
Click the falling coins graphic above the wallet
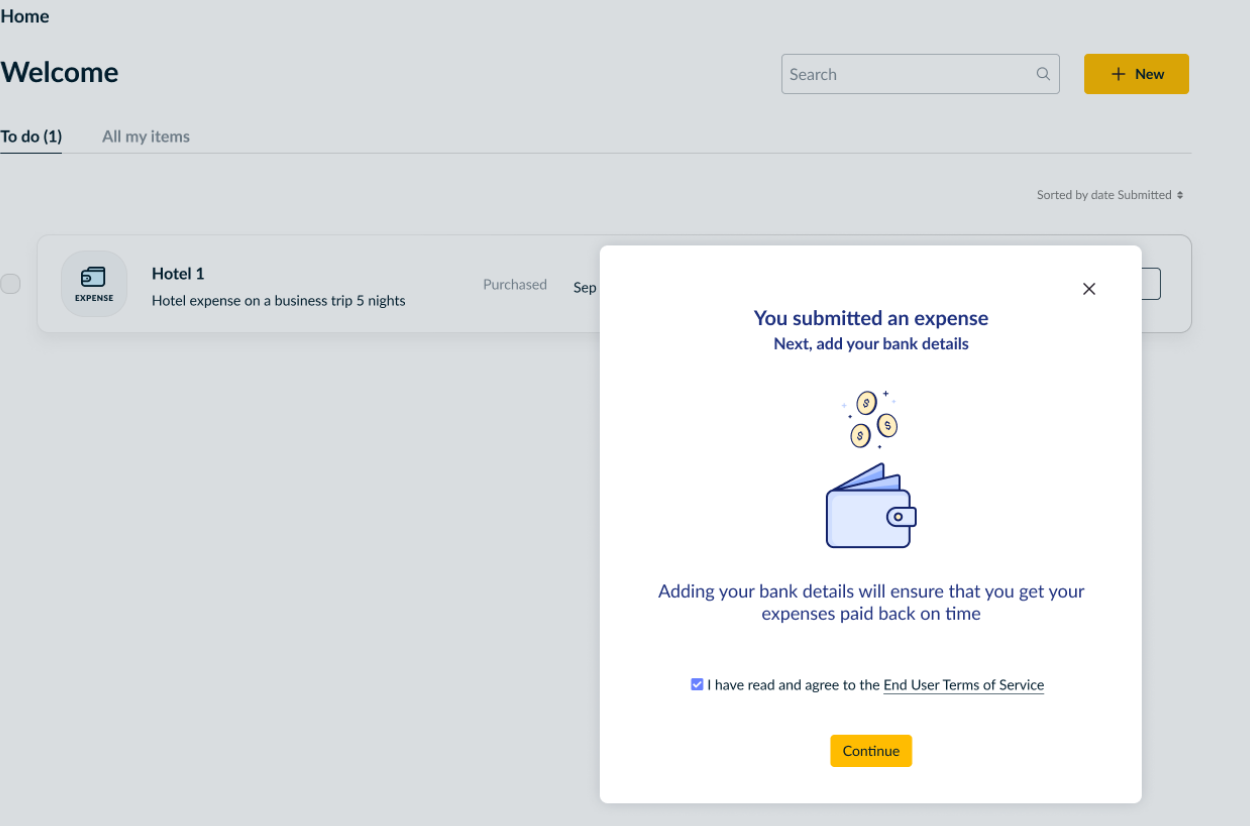pyautogui.click(x=871, y=418)
